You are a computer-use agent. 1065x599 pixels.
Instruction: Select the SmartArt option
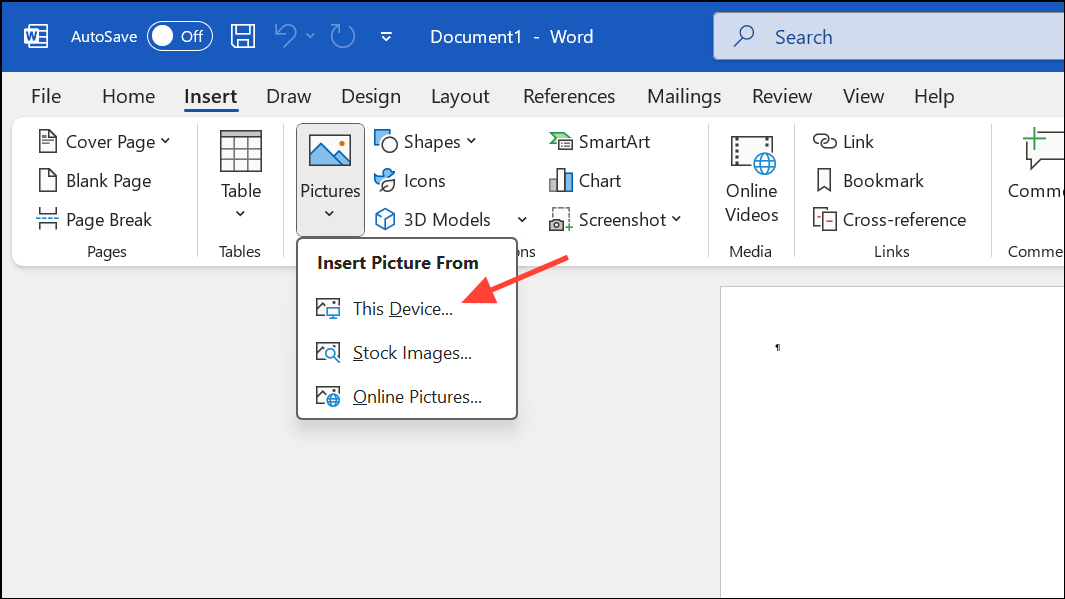600,141
